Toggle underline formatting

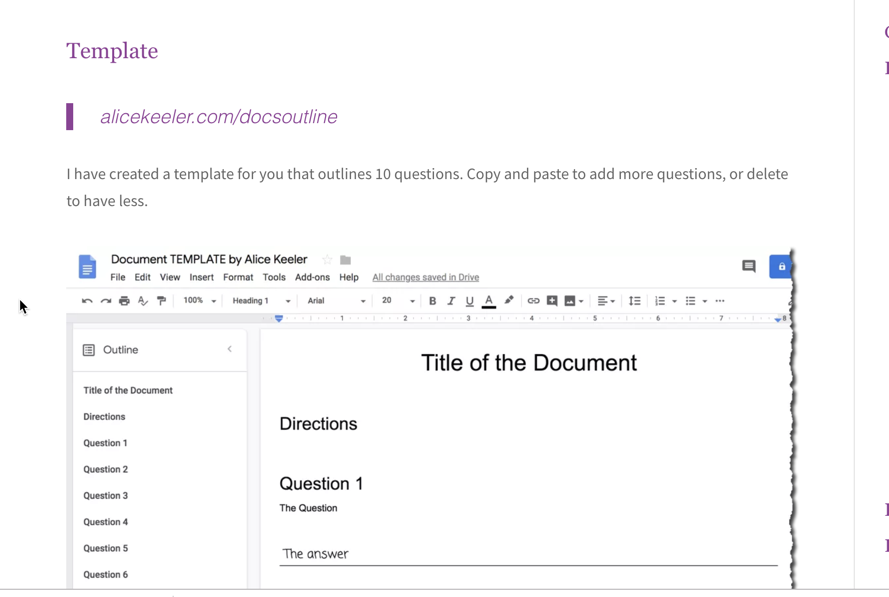pos(469,301)
